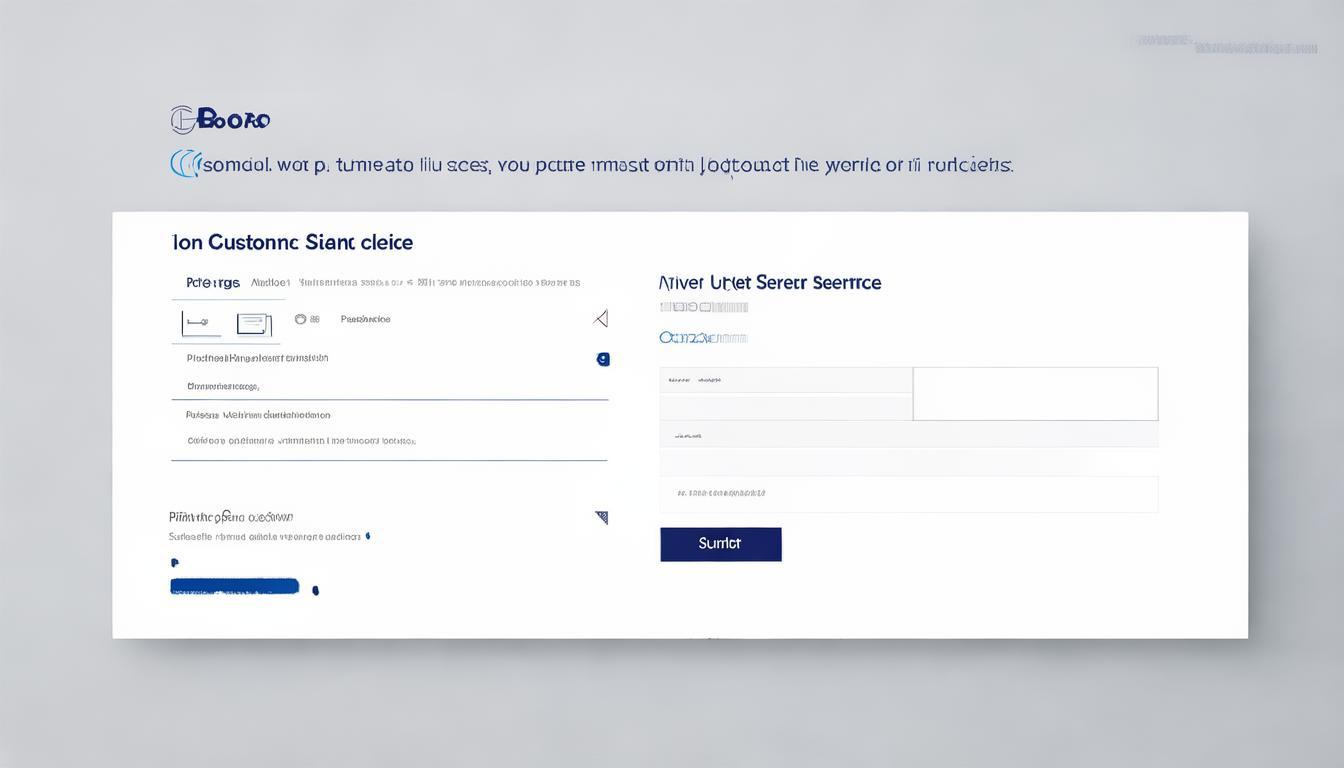
Task: Select the card-shaped icon in the icon row
Action: tap(254, 323)
